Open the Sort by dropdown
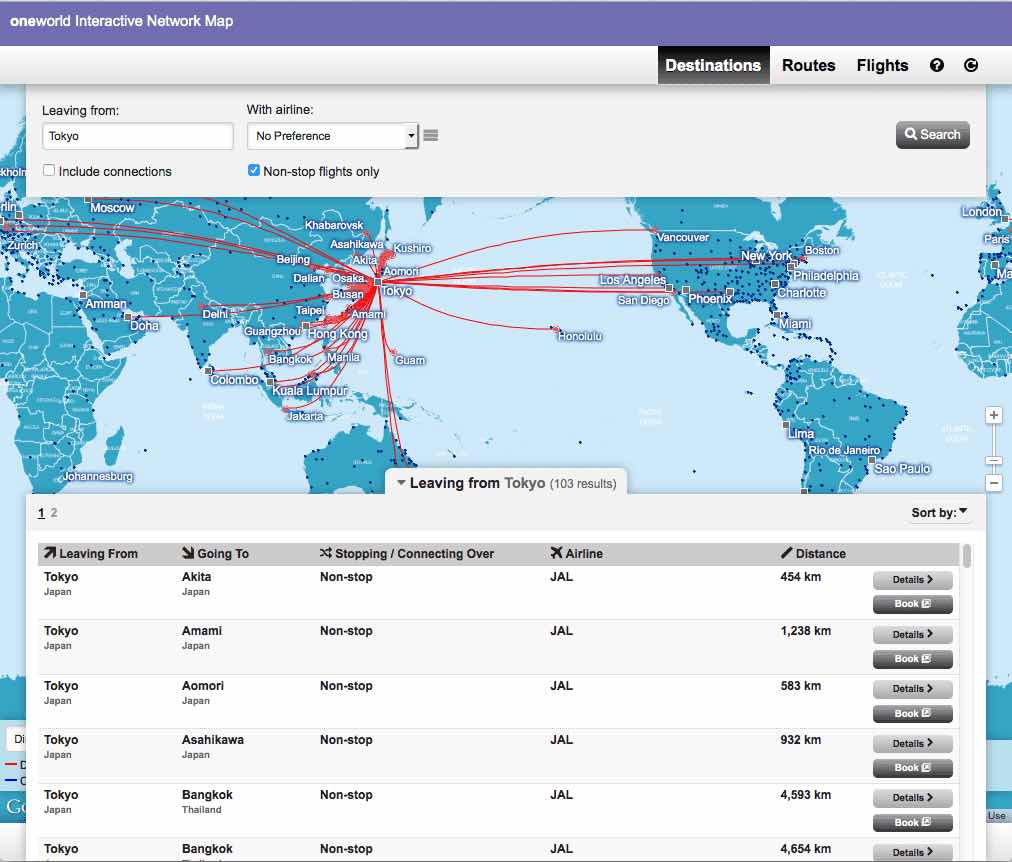The height and width of the screenshot is (862, 1012). point(939,512)
